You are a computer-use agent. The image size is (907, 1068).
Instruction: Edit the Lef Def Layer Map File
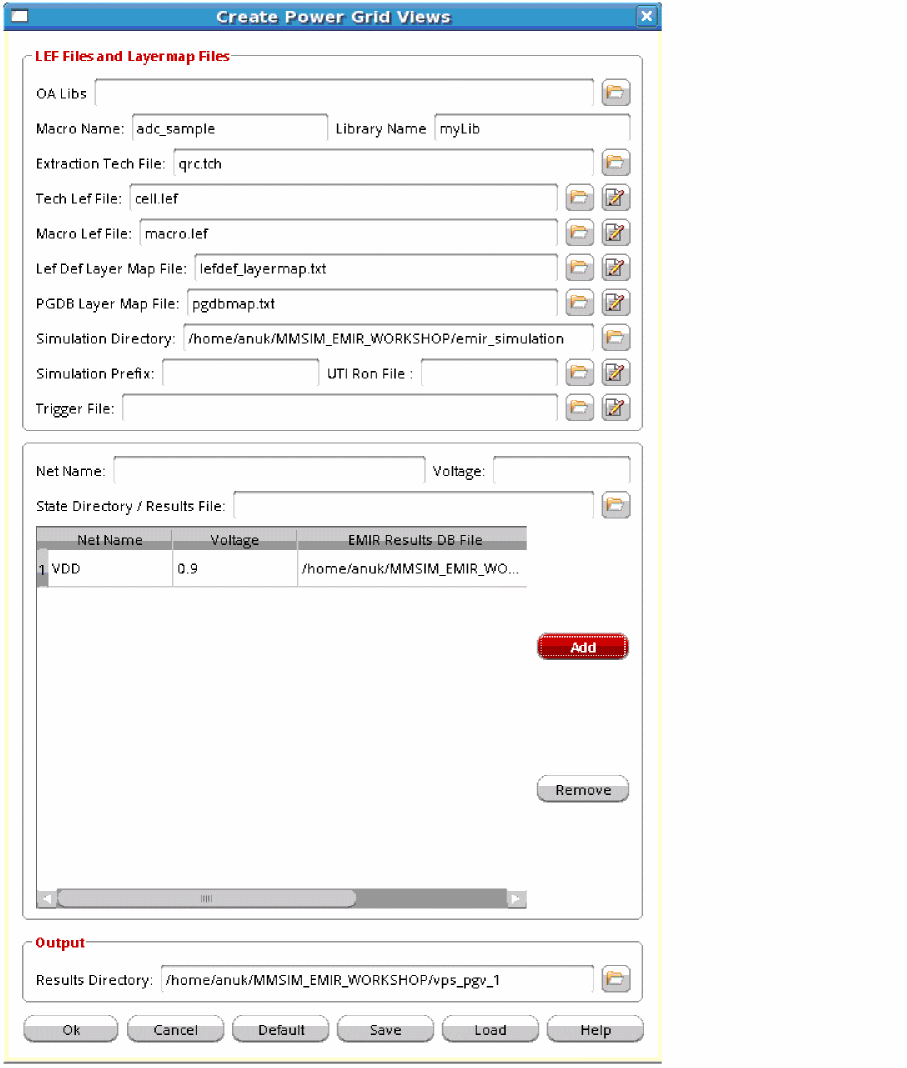[616, 268]
